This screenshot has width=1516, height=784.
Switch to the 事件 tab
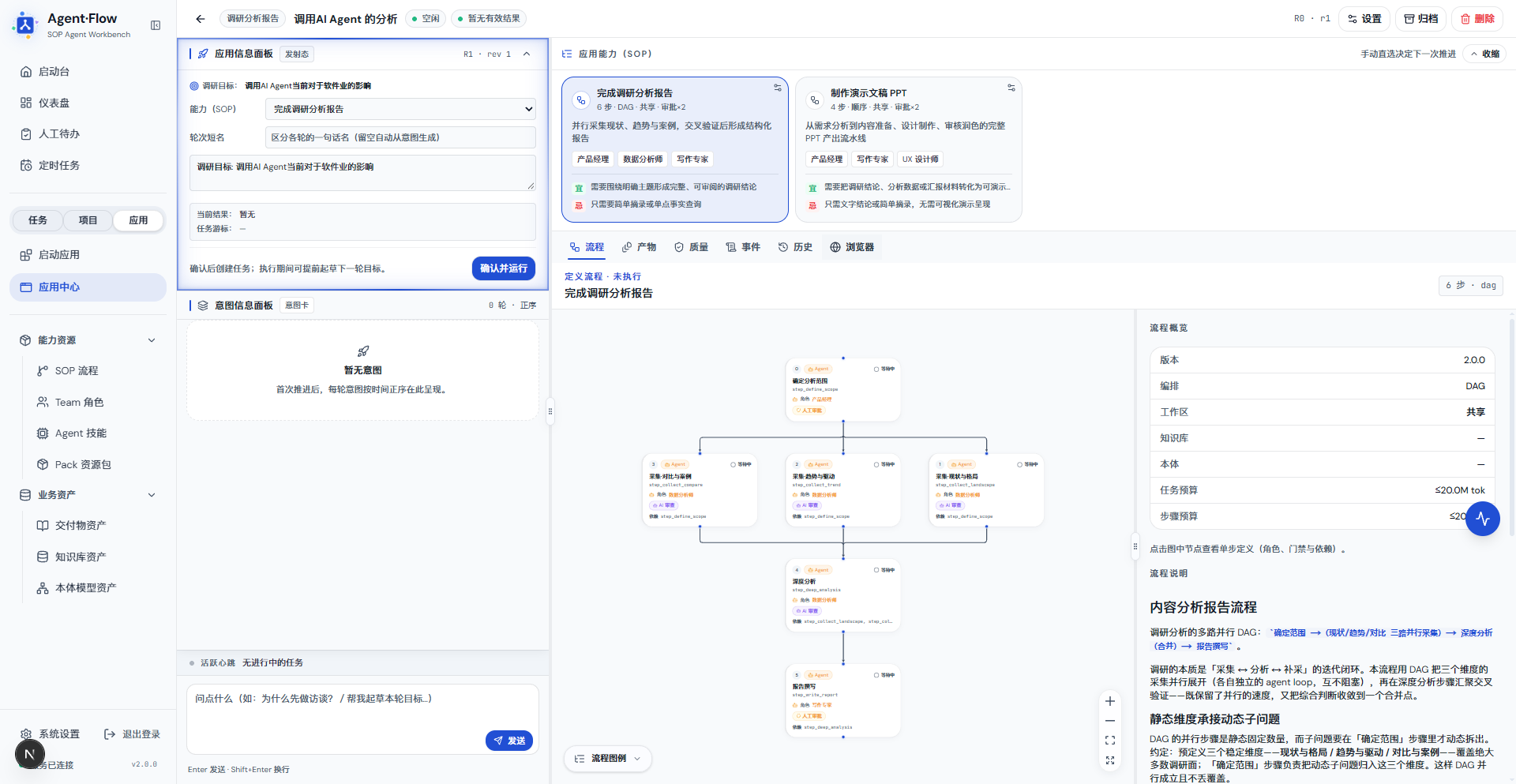[743, 247]
